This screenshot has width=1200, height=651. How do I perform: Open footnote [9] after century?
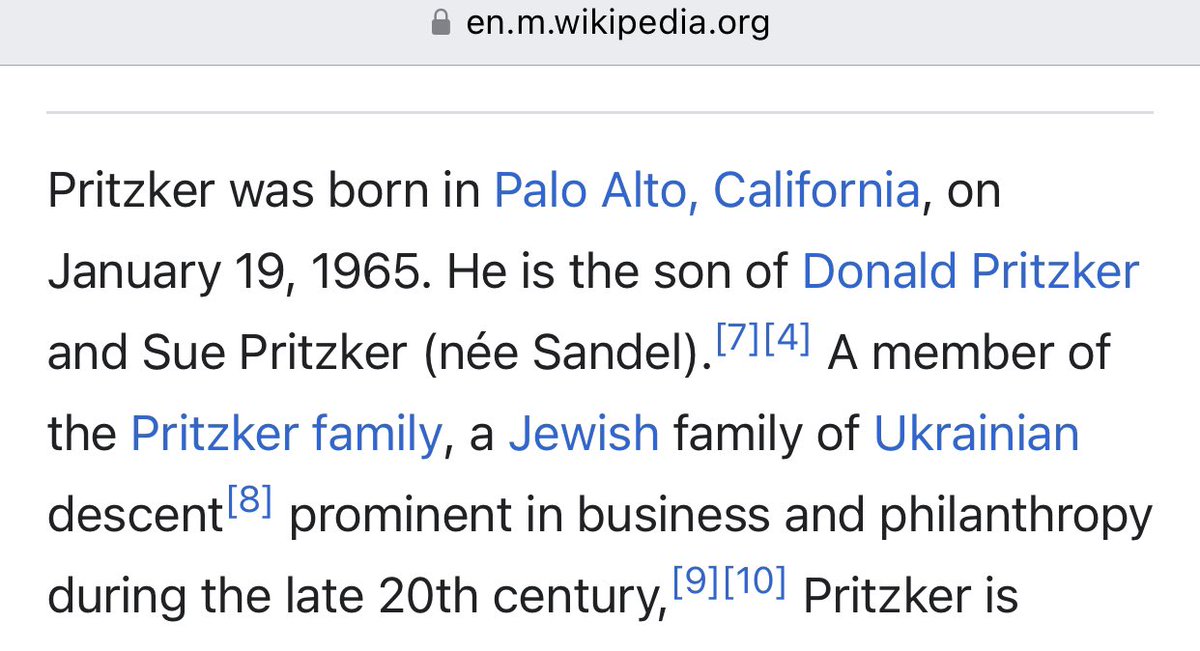pyautogui.click(x=693, y=582)
